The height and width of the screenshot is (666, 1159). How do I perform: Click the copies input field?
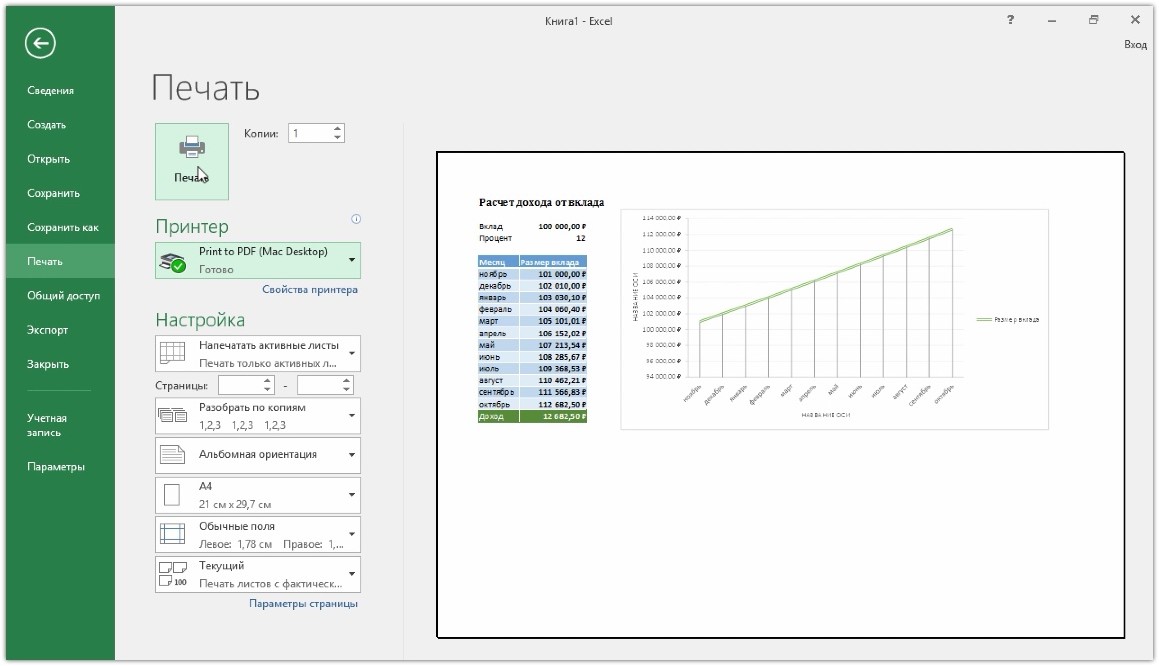pyautogui.click(x=310, y=133)
